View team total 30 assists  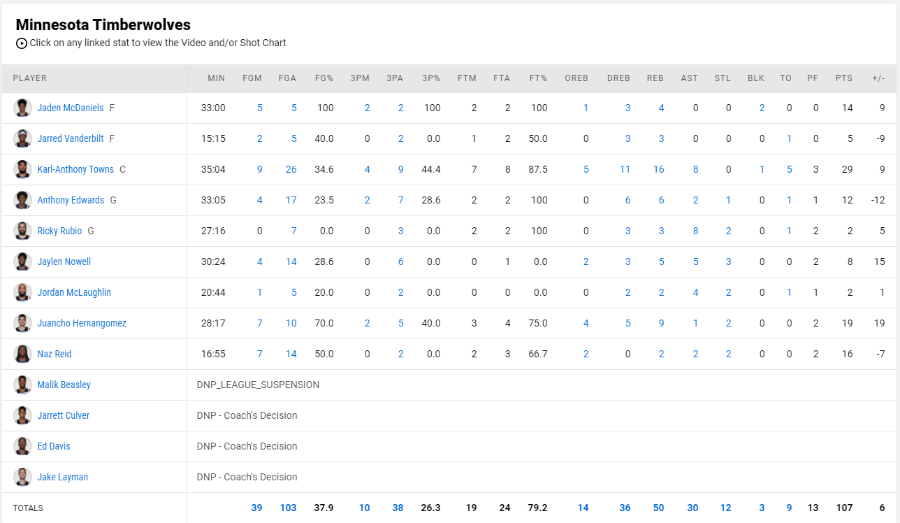pyautogui.click(x=693, y=507)
